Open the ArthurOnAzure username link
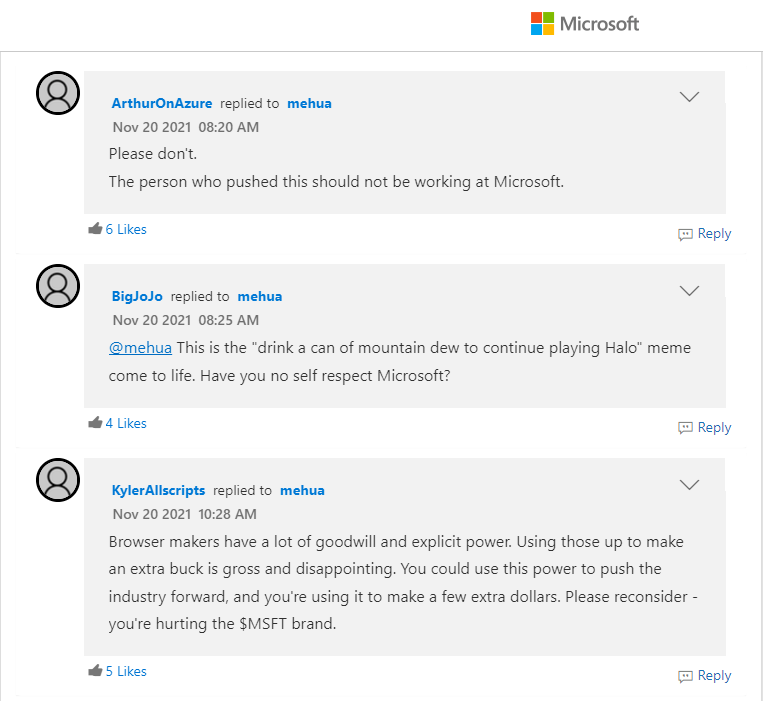Screen dimensions: 763x701 pos(161,103)
